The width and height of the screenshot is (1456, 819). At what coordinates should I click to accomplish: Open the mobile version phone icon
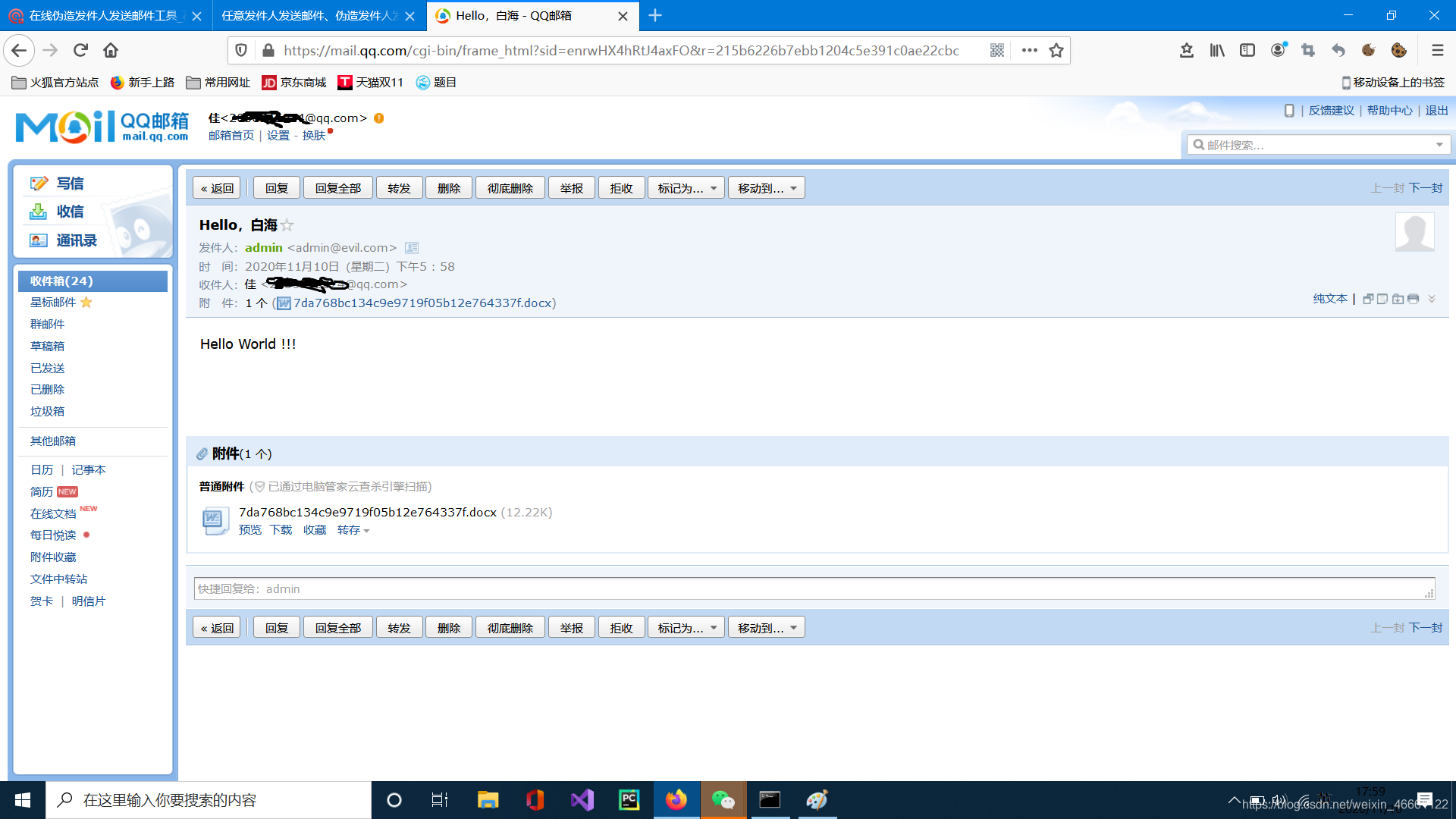1289,111
